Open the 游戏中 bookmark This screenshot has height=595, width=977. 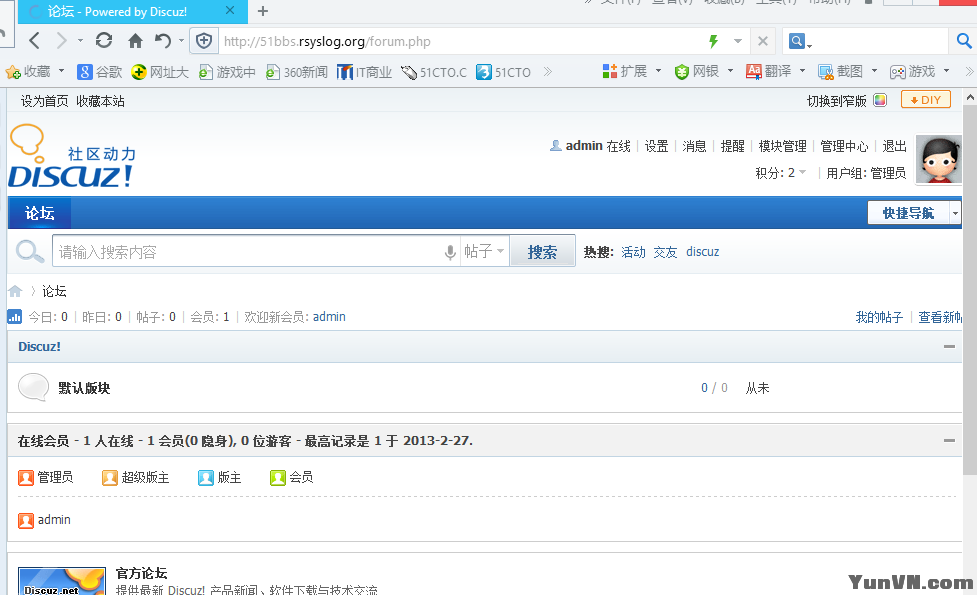point(227,72)
